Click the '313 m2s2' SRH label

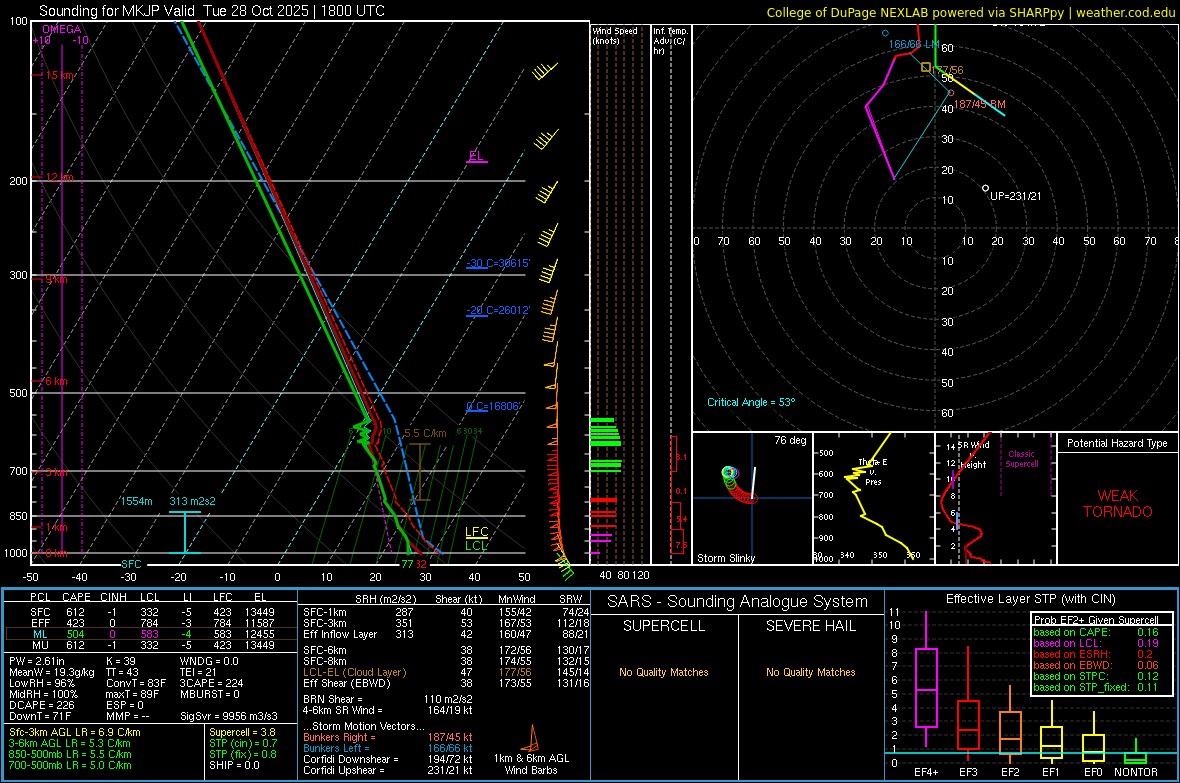192,501
